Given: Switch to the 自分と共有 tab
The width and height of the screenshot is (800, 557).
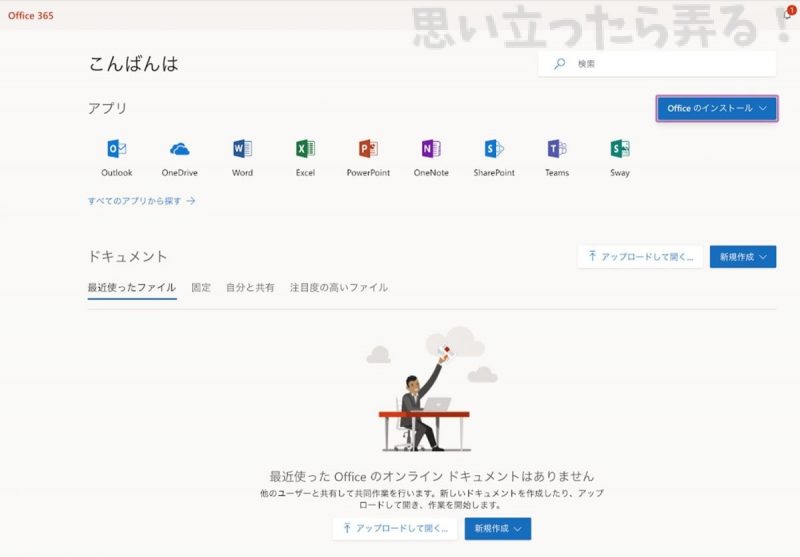Looking at the screenshot, I should pos(250,288).
